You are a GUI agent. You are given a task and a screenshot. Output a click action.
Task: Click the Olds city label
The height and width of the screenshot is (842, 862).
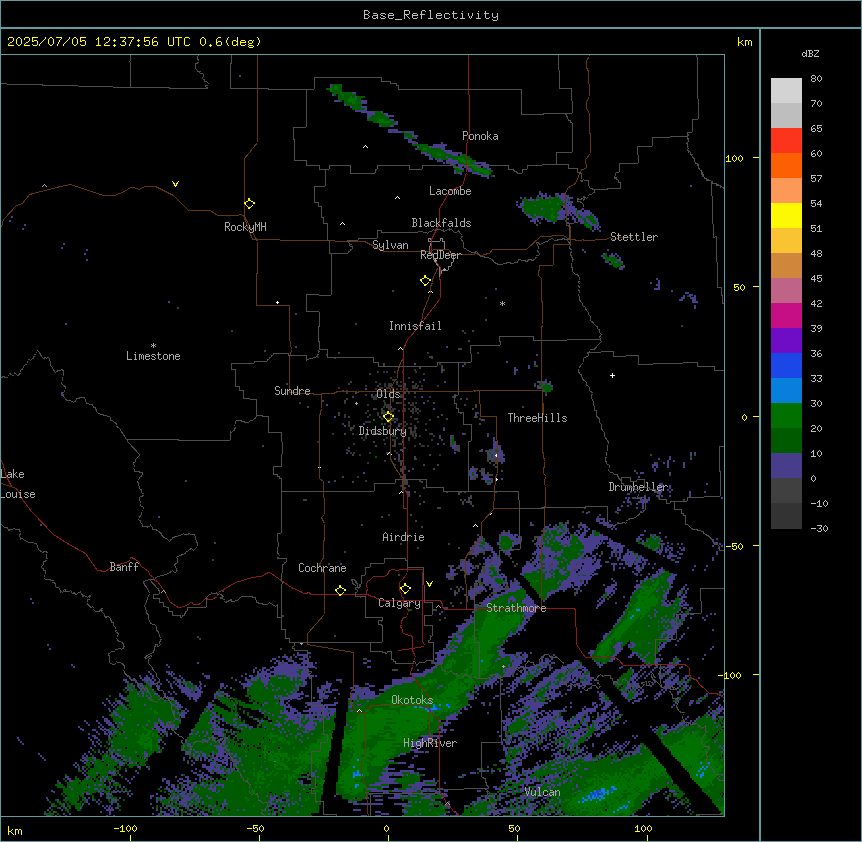pyautogui.click(x=388, y=394)
